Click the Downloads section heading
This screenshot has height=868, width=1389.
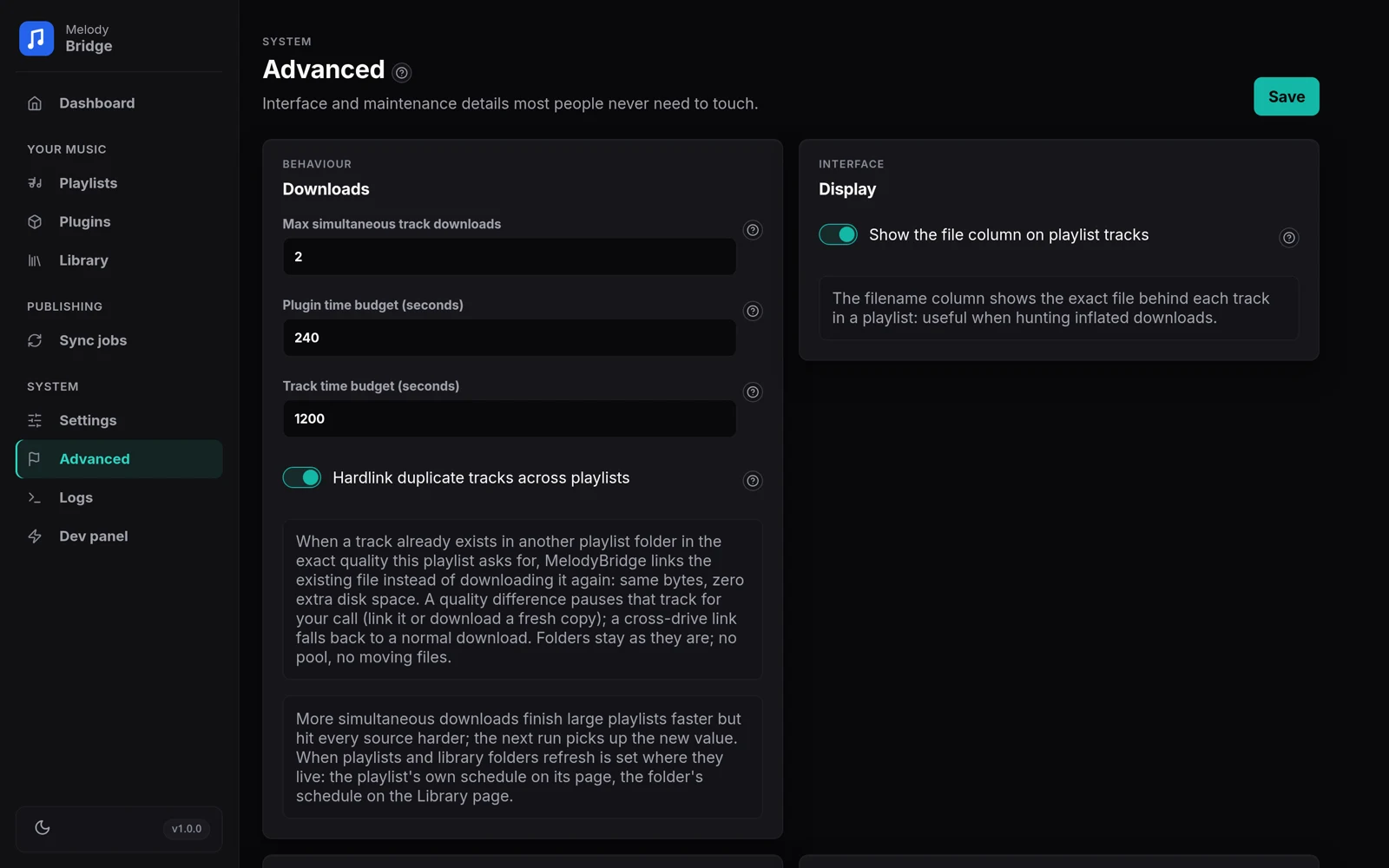326,189
